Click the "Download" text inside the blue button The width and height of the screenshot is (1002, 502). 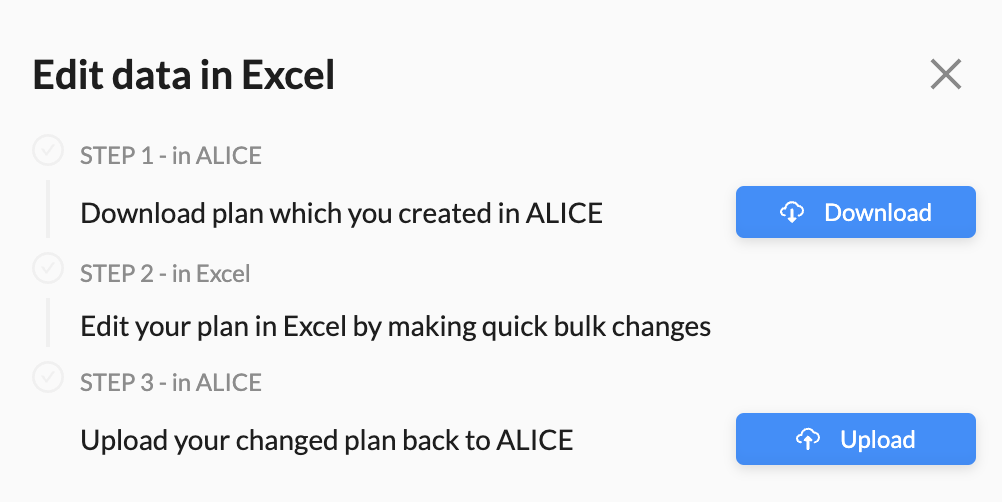[877, 213]
